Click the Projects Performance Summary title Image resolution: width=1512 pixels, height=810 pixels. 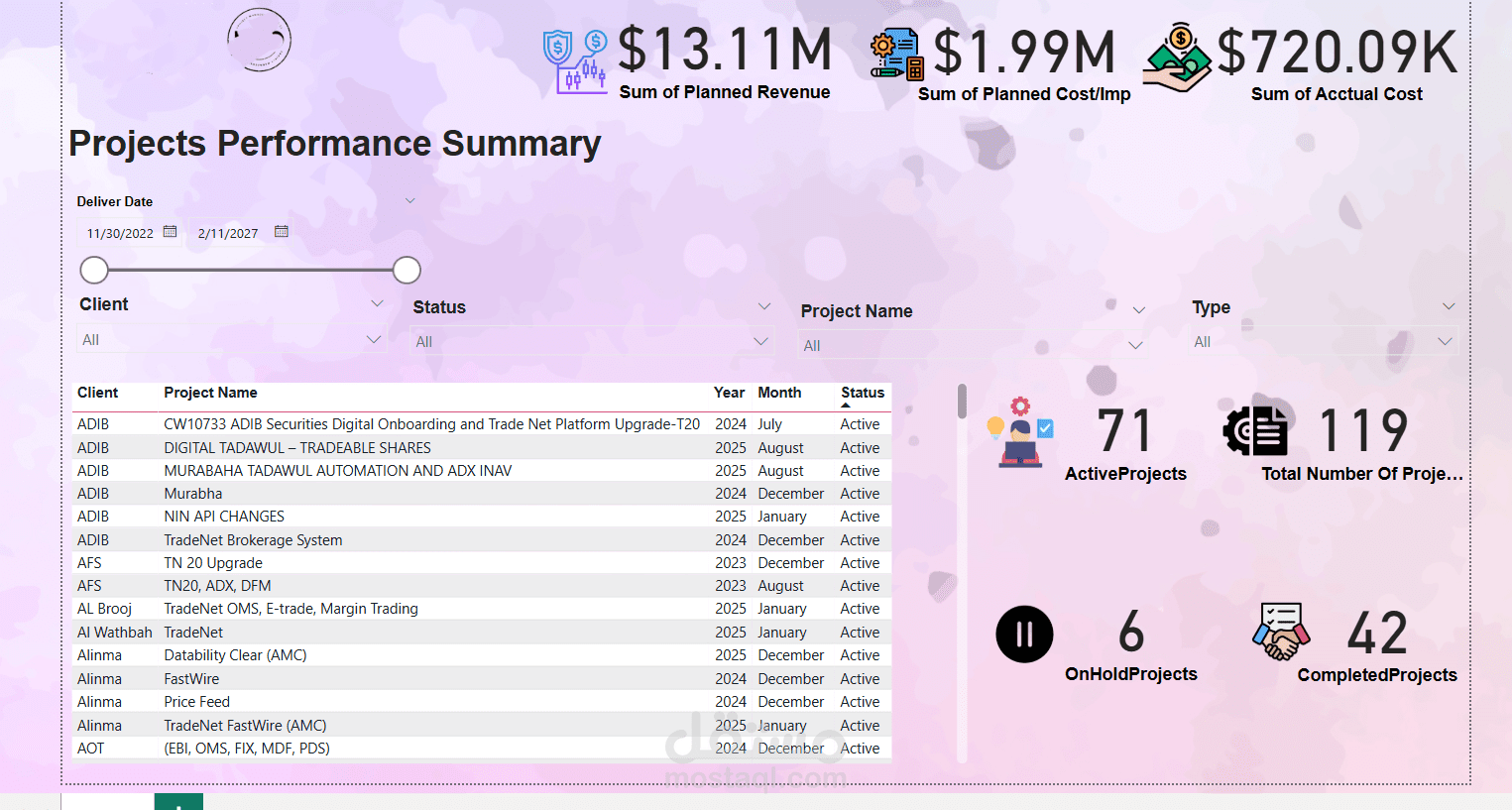pyautogui.click(x=335, y=144)
